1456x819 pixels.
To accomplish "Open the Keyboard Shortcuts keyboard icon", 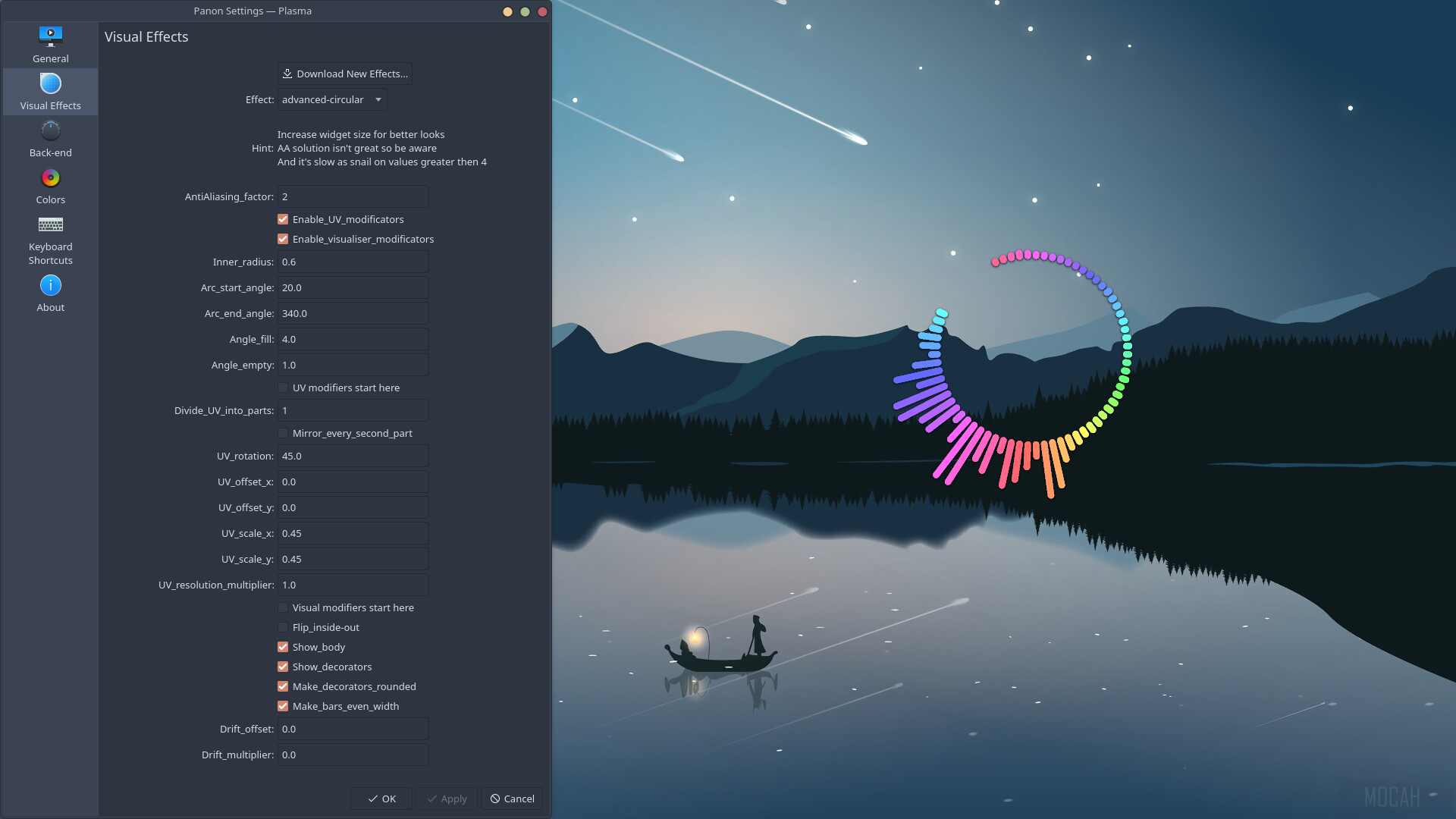I will (x=51, y=224).
